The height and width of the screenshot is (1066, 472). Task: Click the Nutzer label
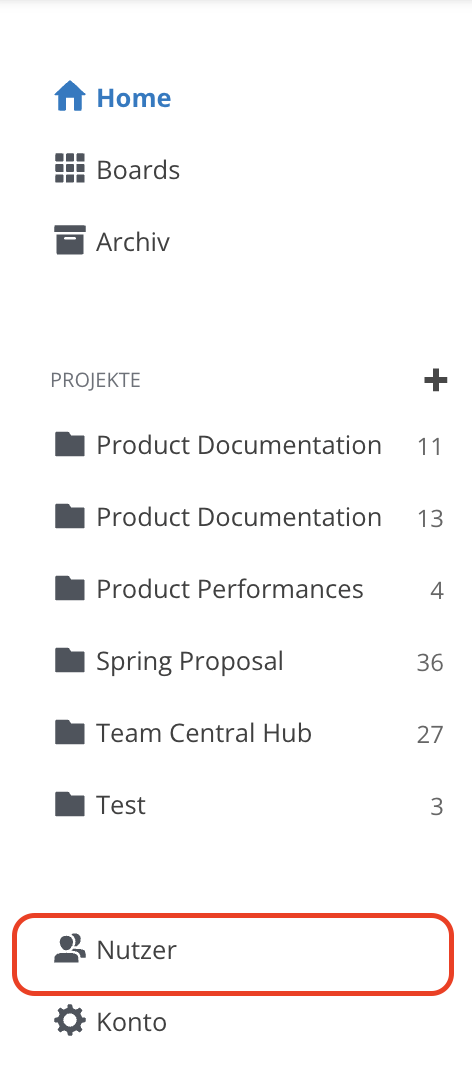[x=137, y=950]
